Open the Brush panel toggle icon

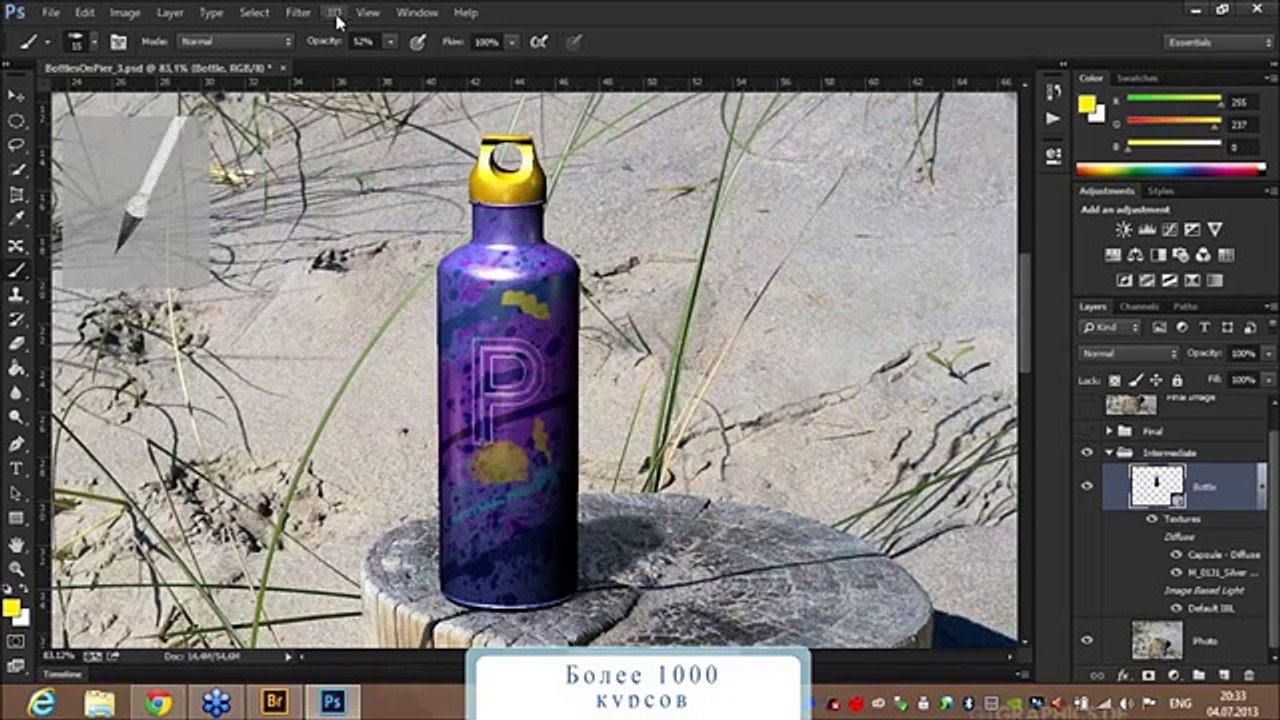[119, 42]
